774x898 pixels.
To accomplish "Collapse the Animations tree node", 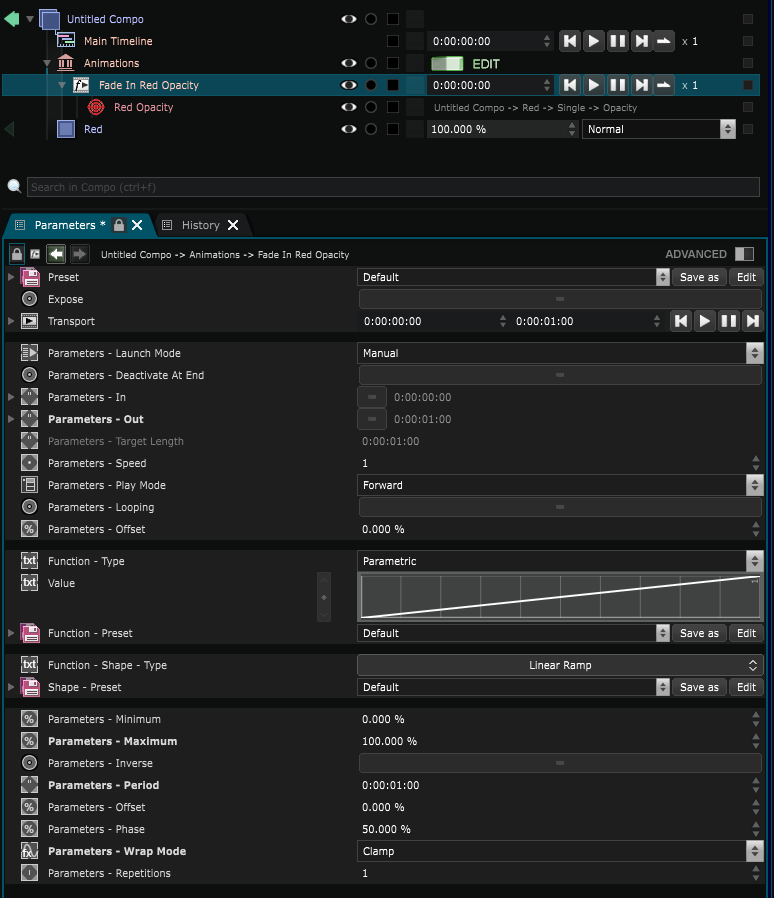I will pyautogui.click(x=47, y=63).
